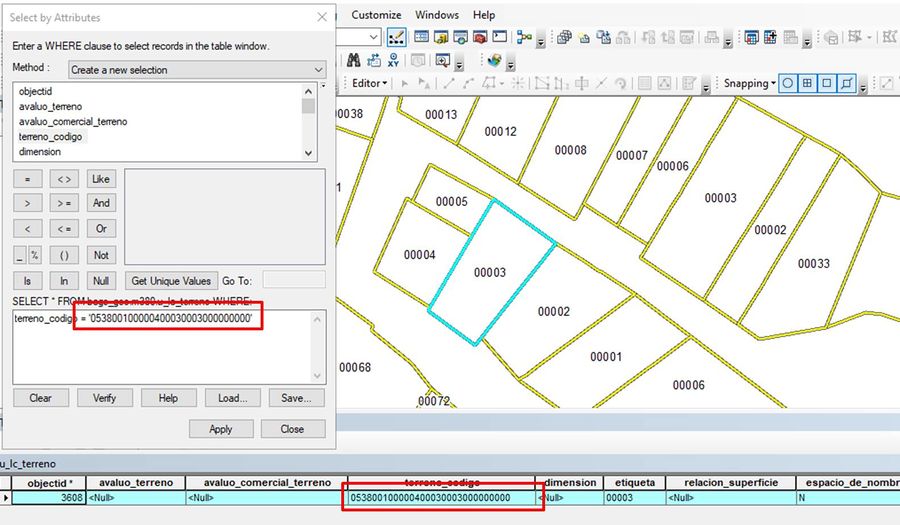Screen dimensions: 900x525
Task: Toggle Edge Snapping button
Action: [x=847, y=83]
